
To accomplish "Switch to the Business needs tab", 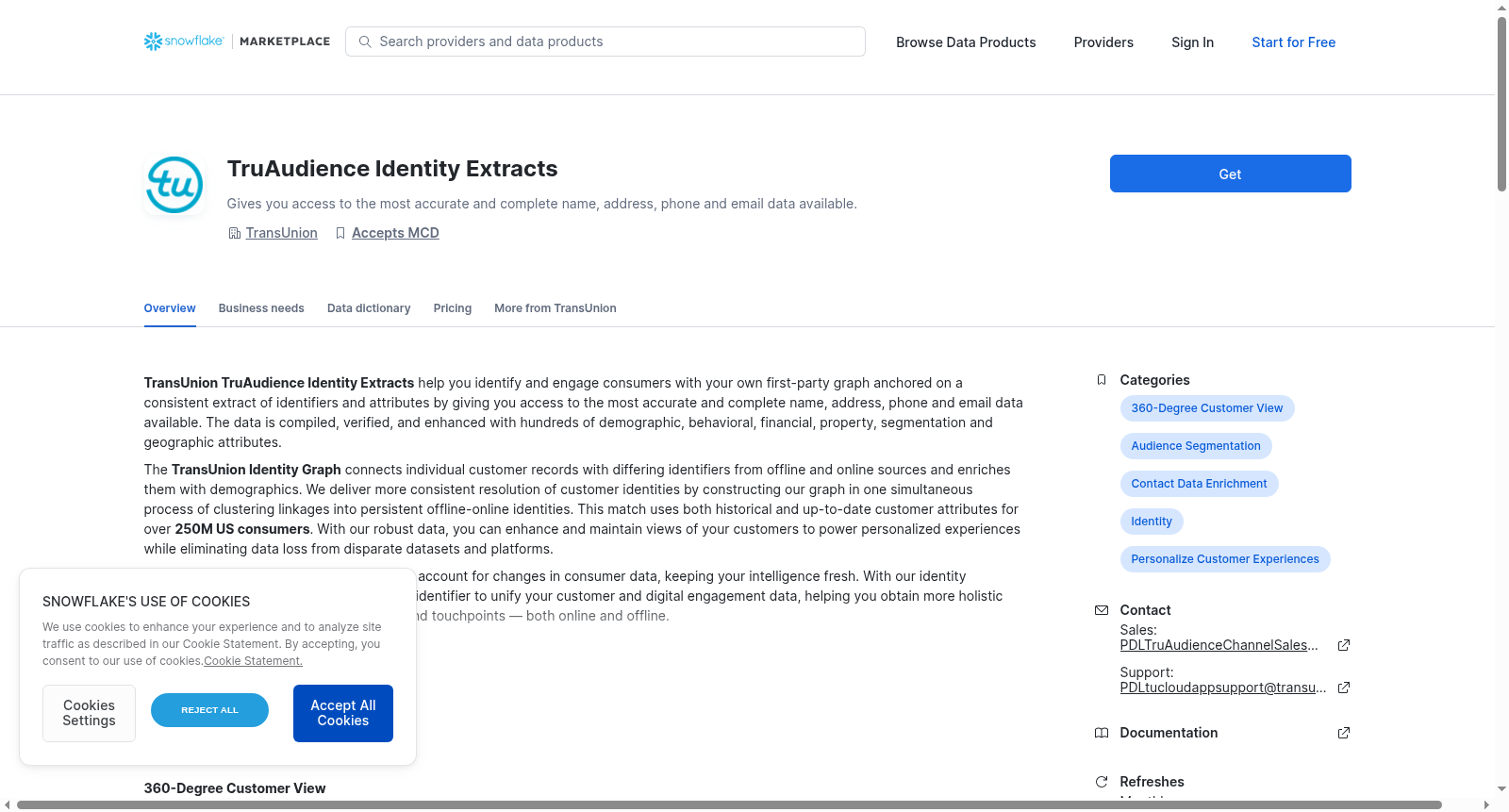I will point(261,308).
